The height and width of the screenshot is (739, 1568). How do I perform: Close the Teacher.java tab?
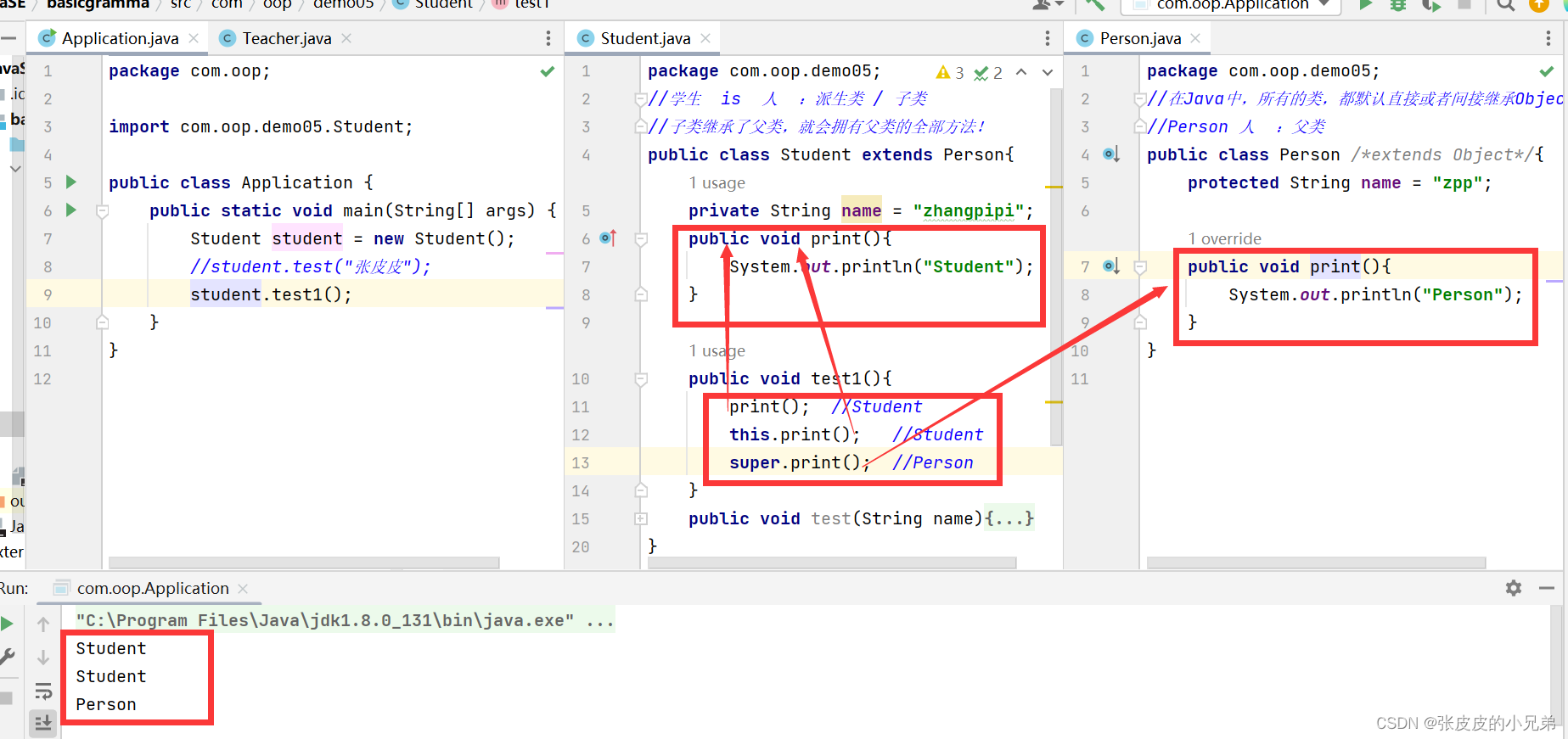pyautogui.click(x=346, y=38)
